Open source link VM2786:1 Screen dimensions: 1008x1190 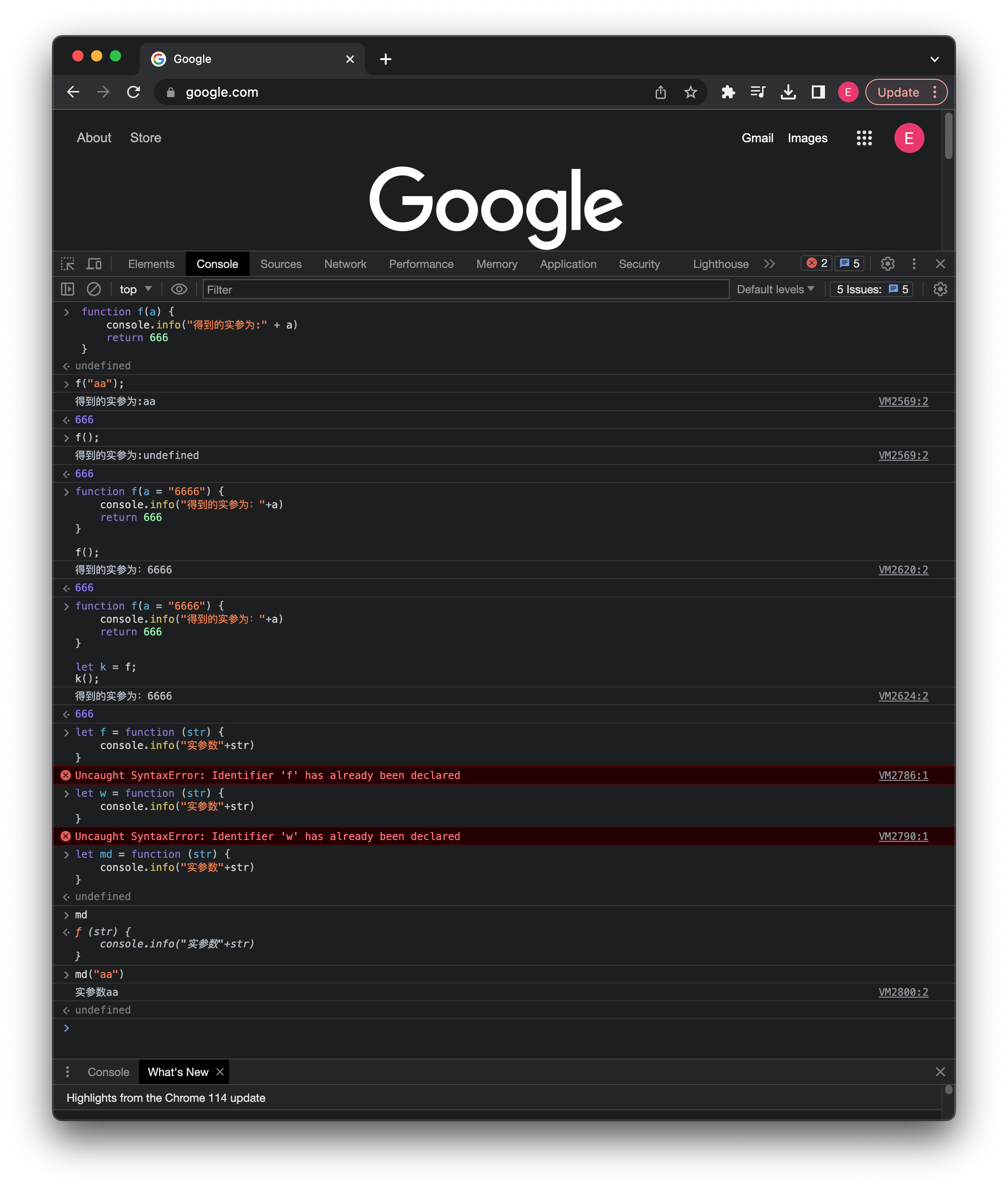(903, 775)
